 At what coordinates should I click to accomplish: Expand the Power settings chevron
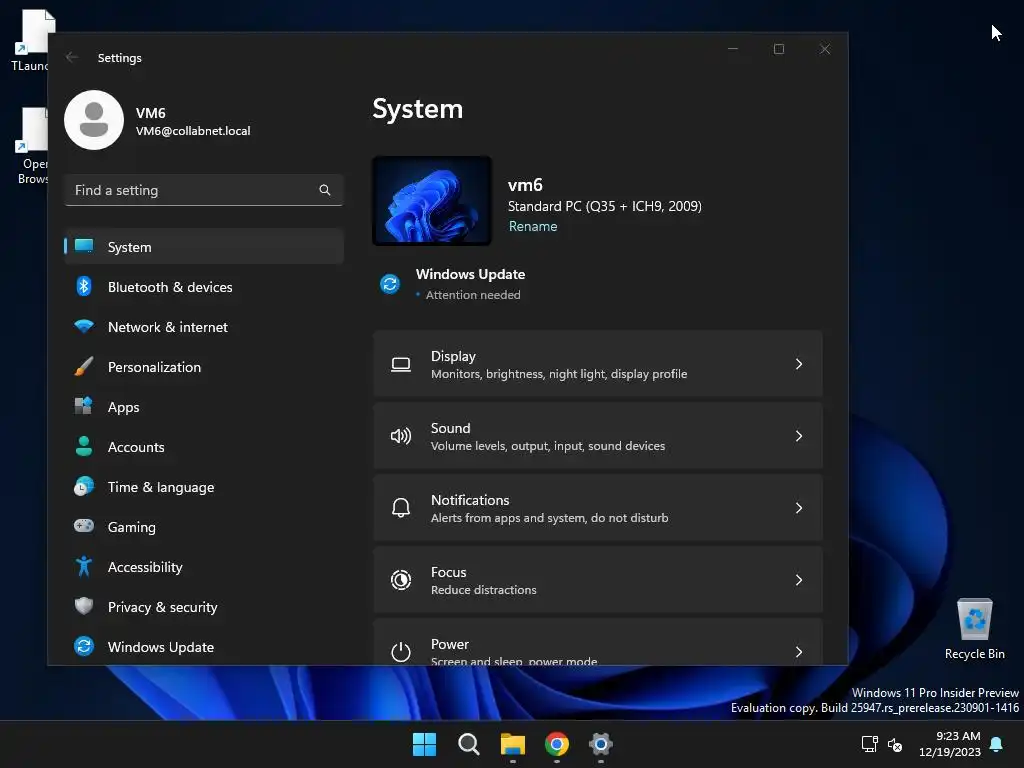tap(799, 651)
